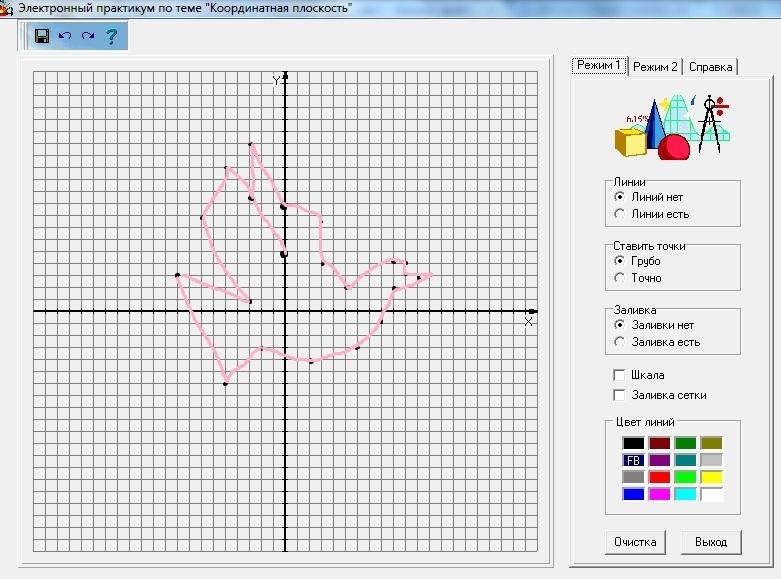Click the Redo arrow icon
Screen dimensions: 781x579
tap(88, 36)
